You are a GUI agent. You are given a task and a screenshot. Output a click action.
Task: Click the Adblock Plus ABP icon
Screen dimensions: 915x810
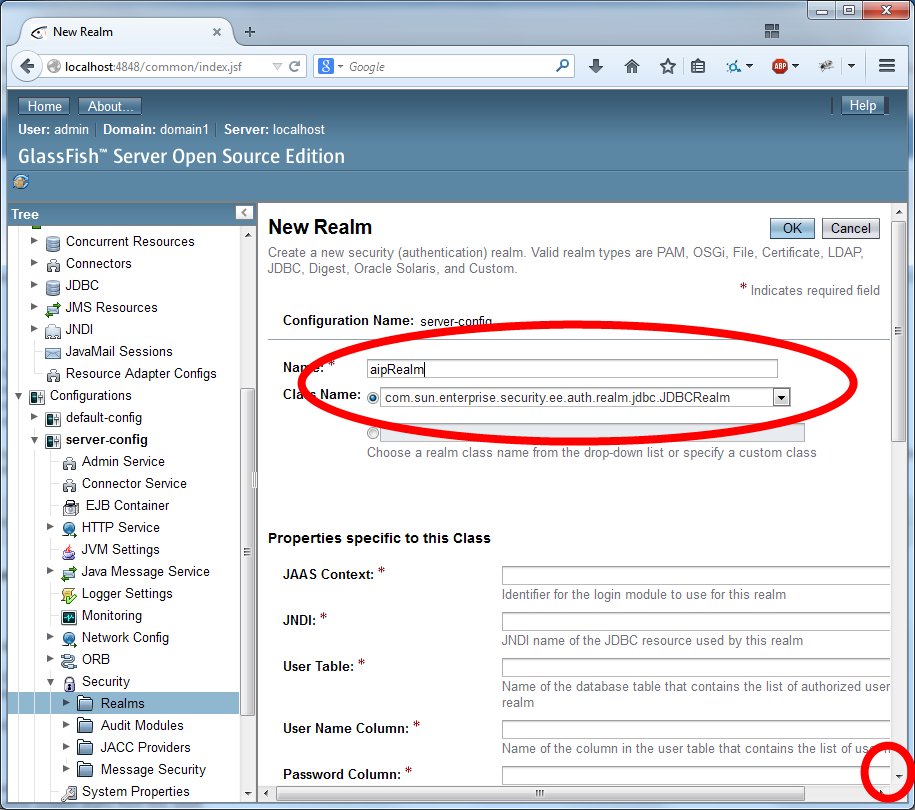pos(780,67)
